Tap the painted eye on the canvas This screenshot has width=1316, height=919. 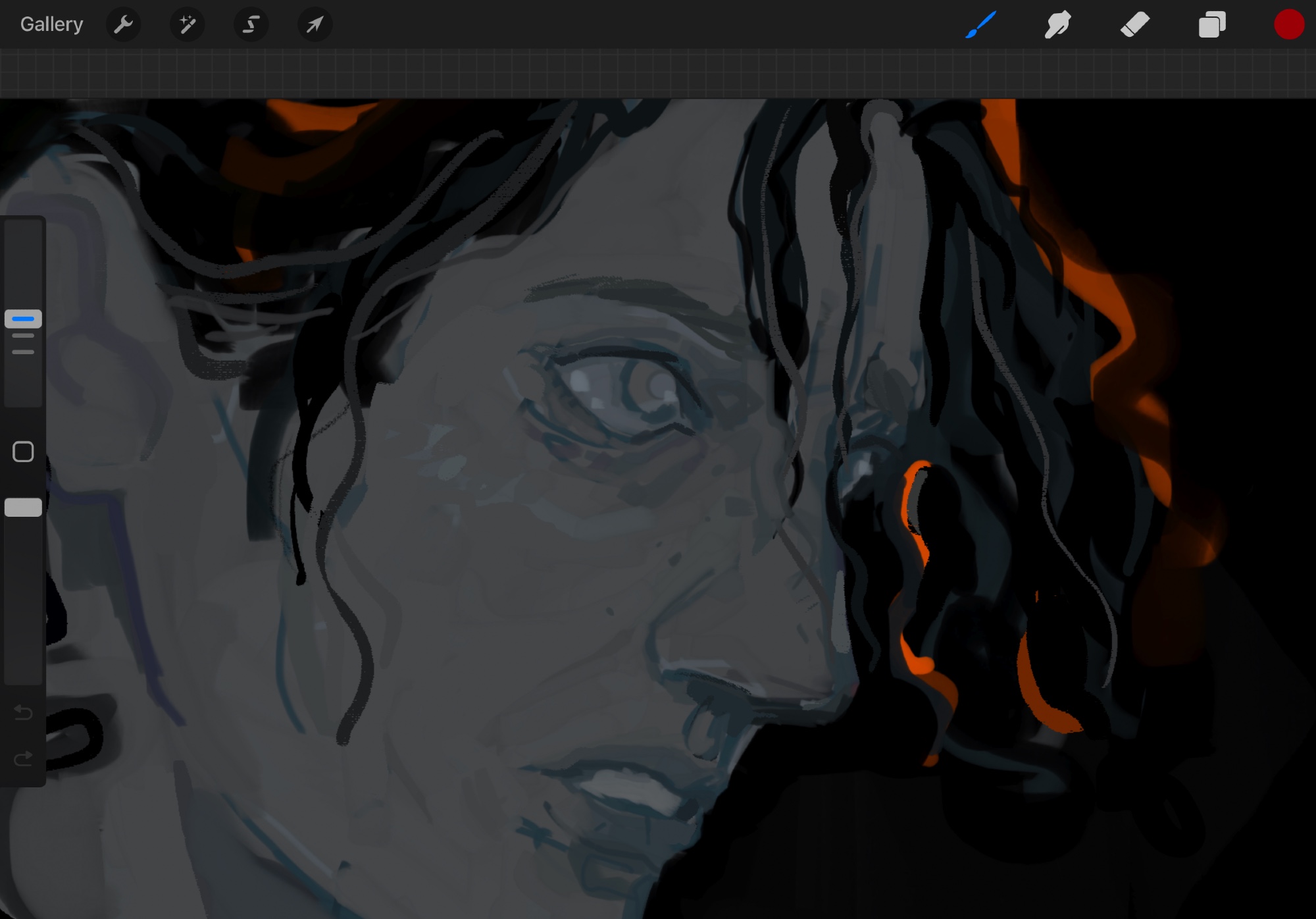622,388
